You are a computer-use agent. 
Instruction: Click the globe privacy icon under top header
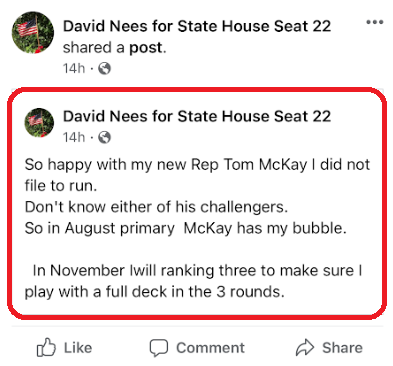(104, 69)
